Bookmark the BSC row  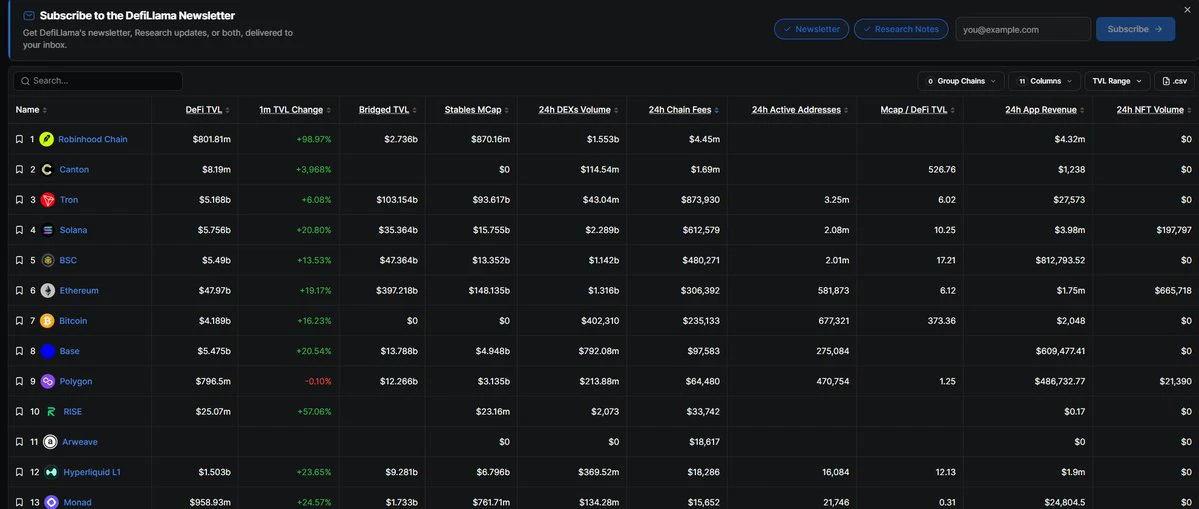coord(20,261)
